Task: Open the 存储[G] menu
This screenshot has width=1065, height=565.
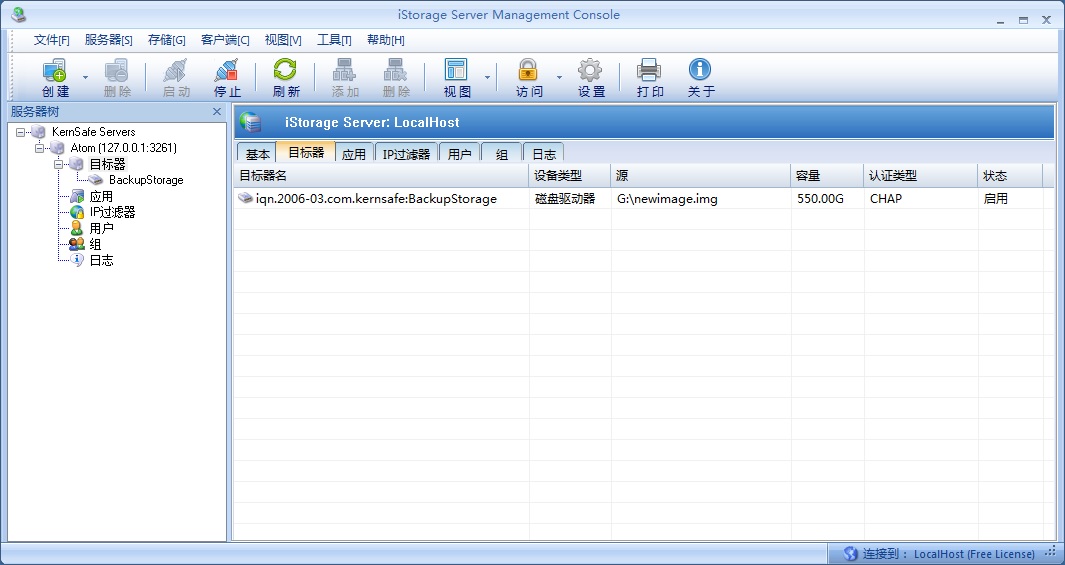Action: click(x=166, y=40)
